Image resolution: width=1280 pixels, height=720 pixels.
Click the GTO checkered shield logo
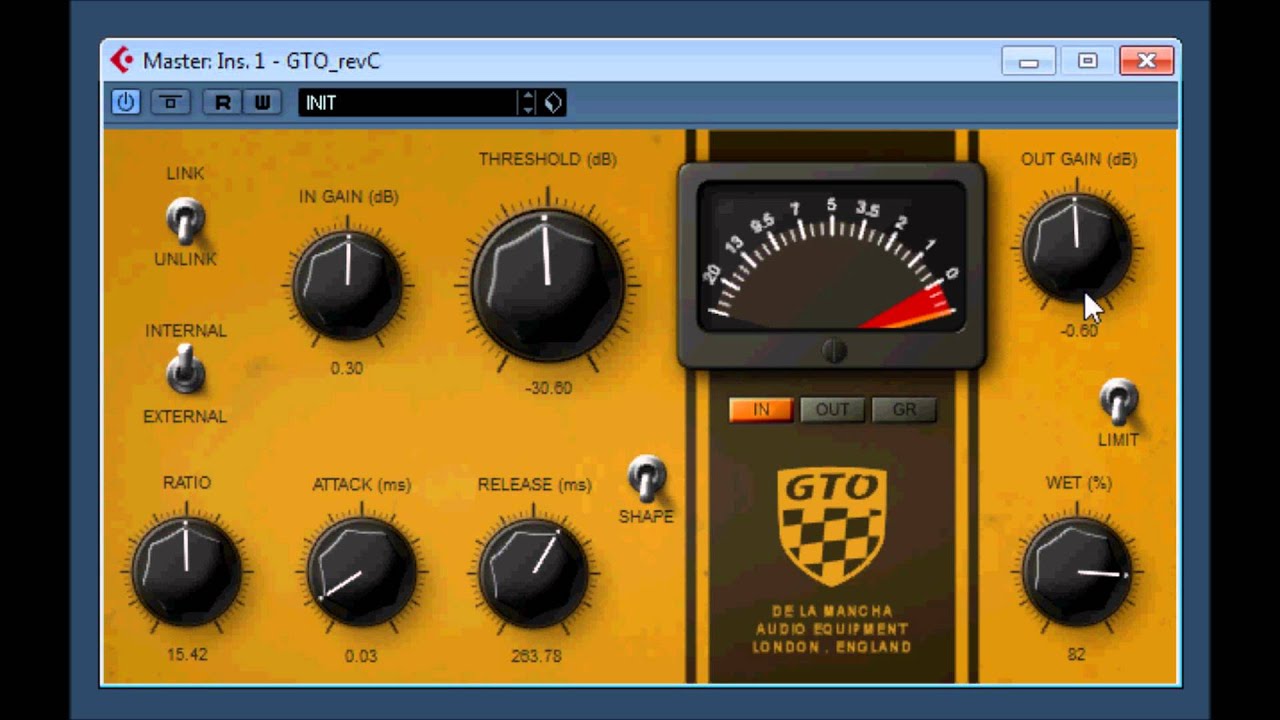(x=832, y=525)
